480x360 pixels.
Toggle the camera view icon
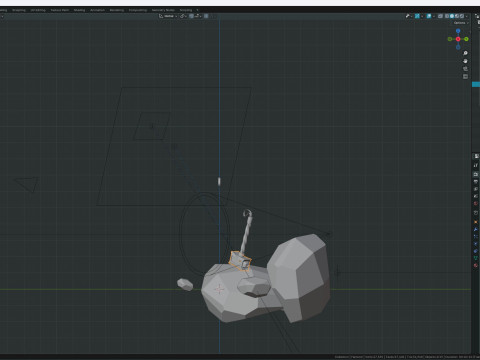click(466, 69)
